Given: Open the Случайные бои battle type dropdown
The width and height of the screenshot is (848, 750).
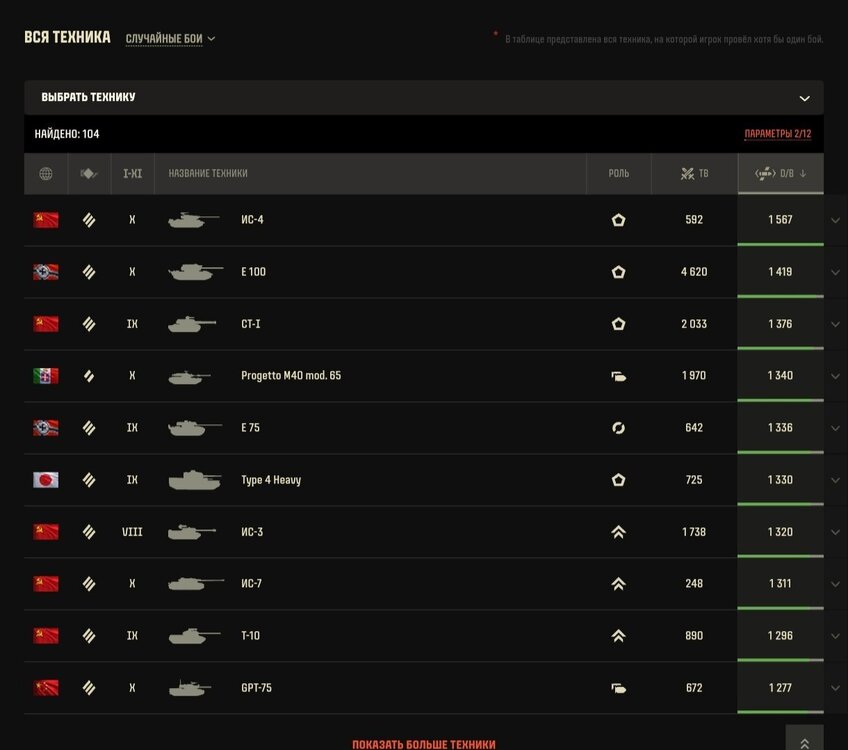Looking at the screenshot, I should (x=170, y=39).
